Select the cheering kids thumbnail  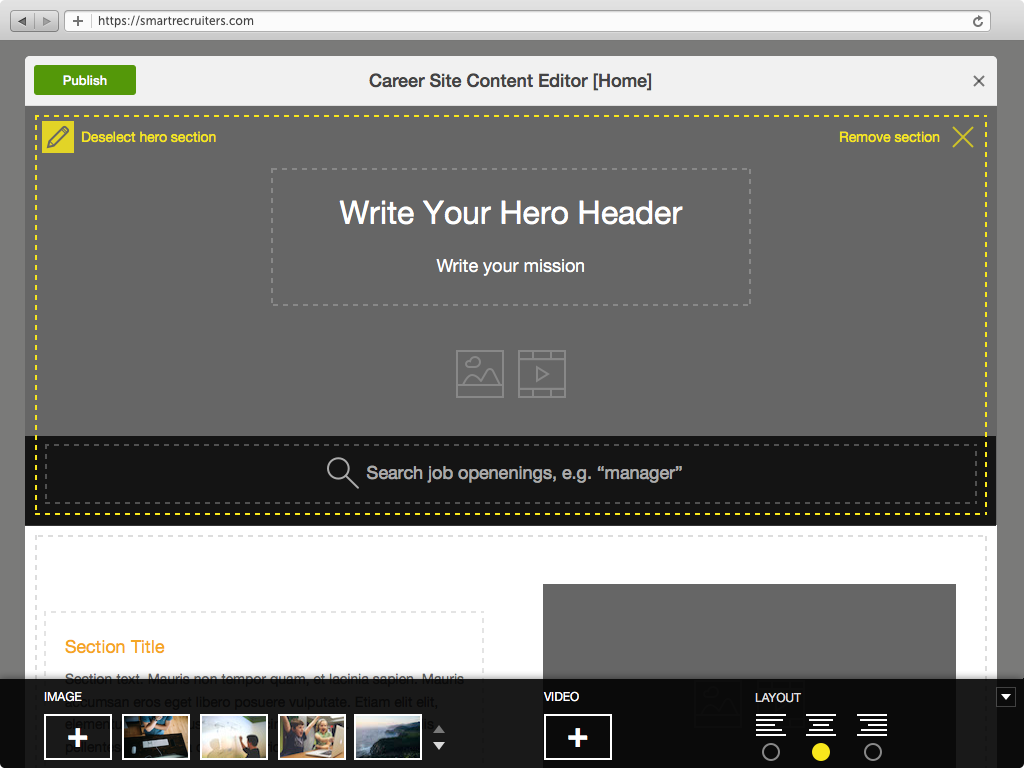(x=312, y=737)
